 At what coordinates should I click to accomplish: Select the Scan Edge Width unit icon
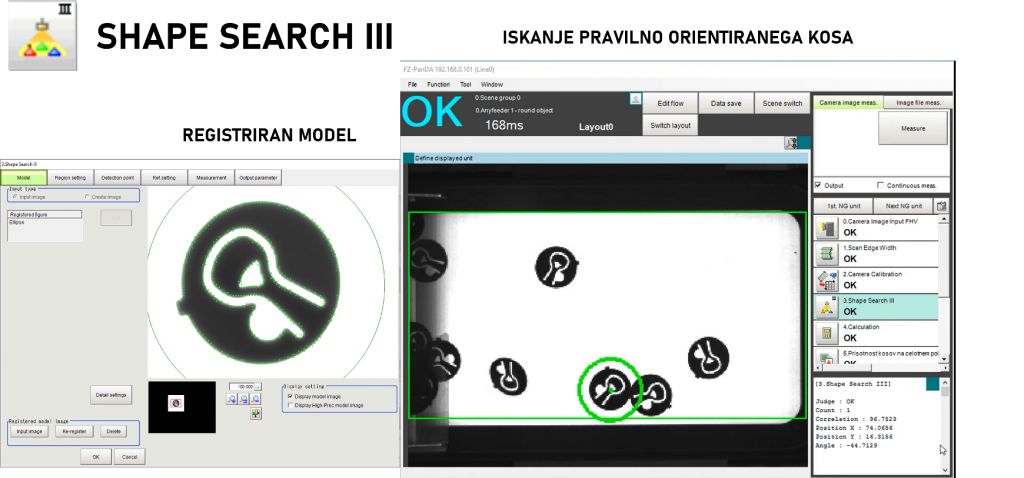click(x=826, y=254)
